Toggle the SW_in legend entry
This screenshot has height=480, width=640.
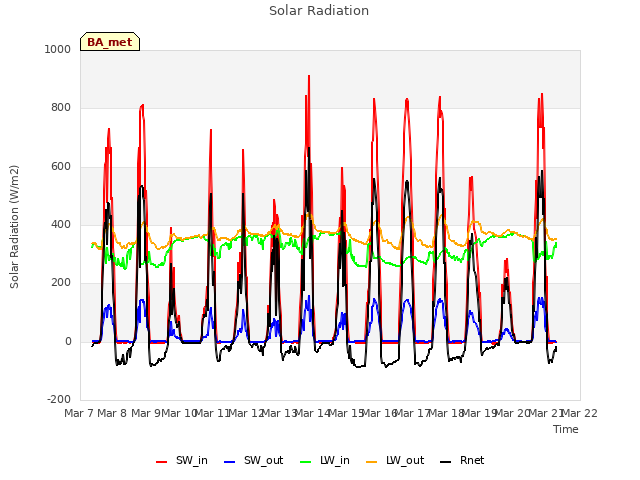(182, 460)
